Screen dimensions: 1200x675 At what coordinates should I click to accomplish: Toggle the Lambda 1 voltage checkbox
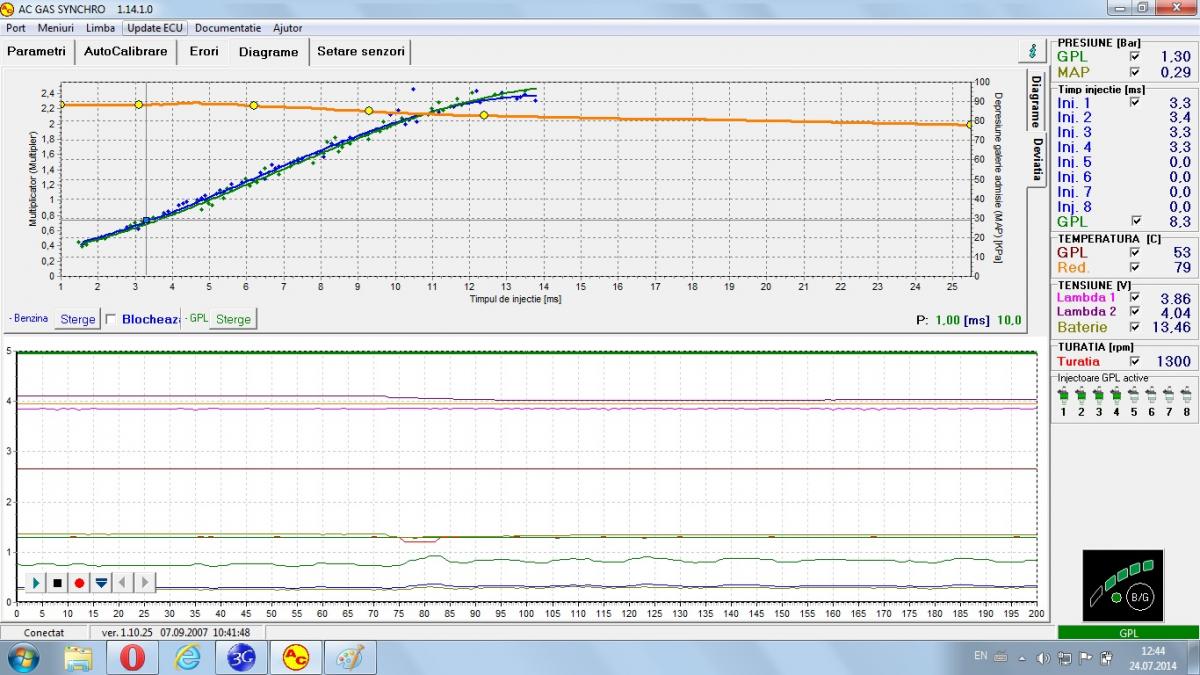point(1134,298)
